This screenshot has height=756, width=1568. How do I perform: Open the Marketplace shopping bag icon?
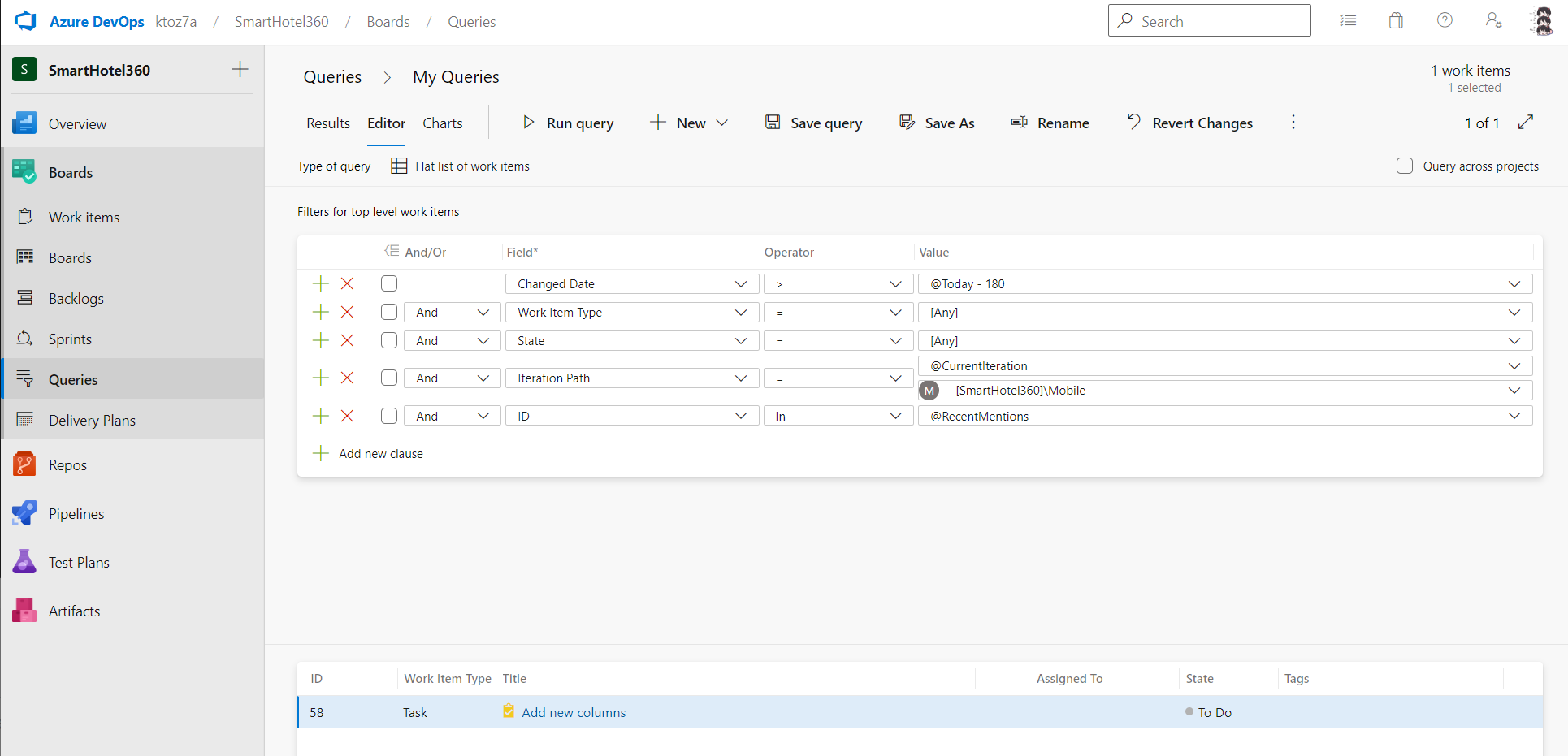(x=1396, y=21)
